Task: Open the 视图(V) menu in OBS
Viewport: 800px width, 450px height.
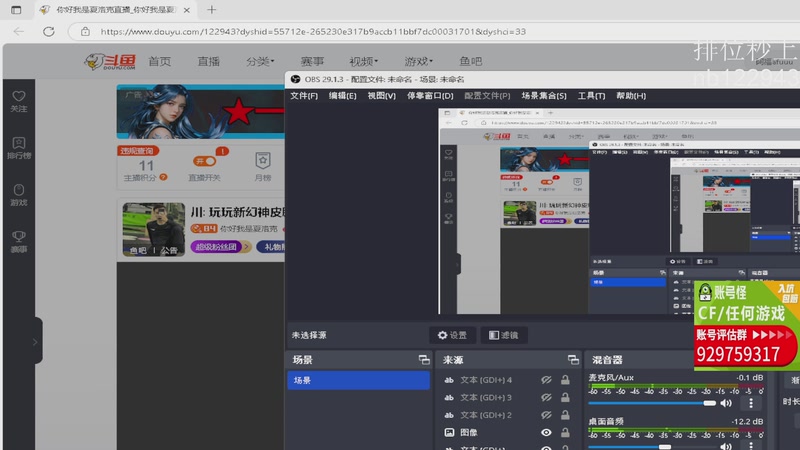Action: (382, 95)
